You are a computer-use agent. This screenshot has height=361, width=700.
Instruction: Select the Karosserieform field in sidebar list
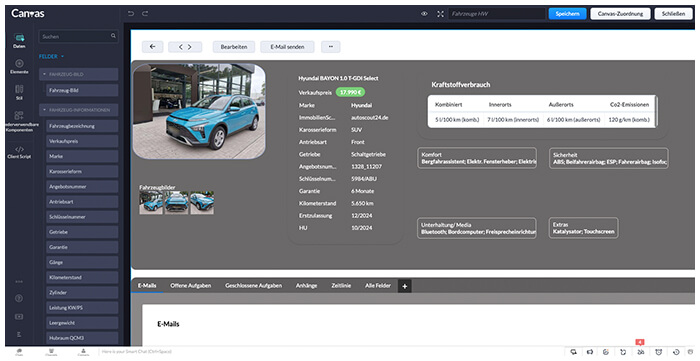82,171
